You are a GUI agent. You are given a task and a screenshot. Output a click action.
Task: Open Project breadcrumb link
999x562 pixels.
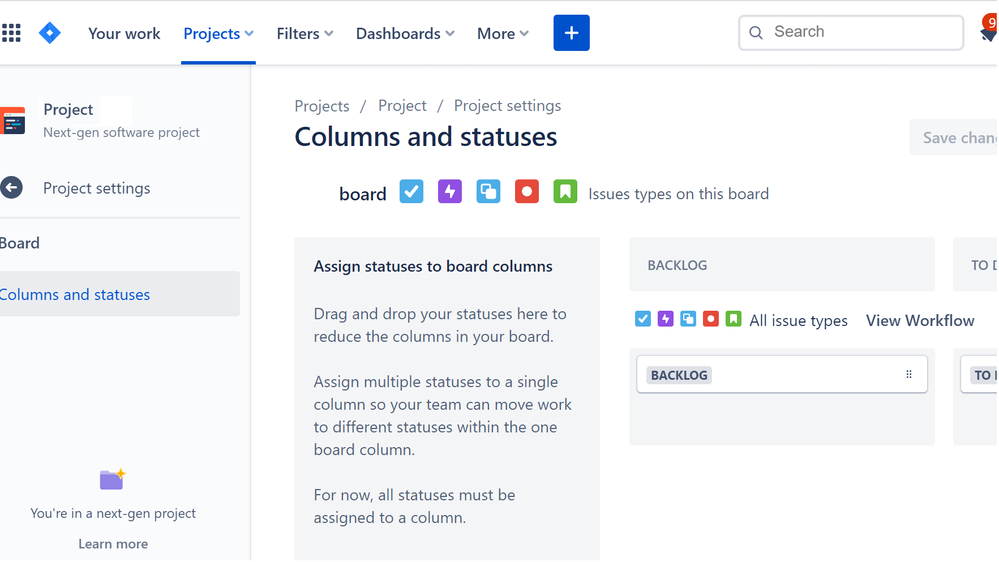402,106
